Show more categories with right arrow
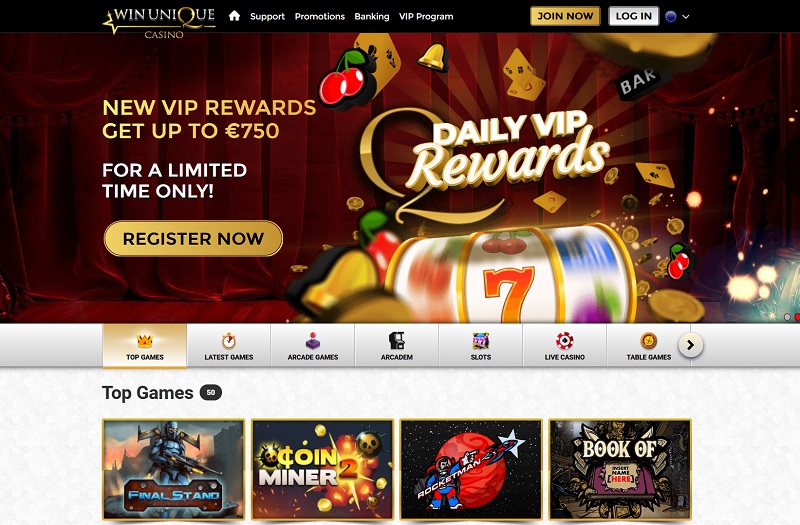800x525 pixels. pyautogui.click(x=691, y=345)
